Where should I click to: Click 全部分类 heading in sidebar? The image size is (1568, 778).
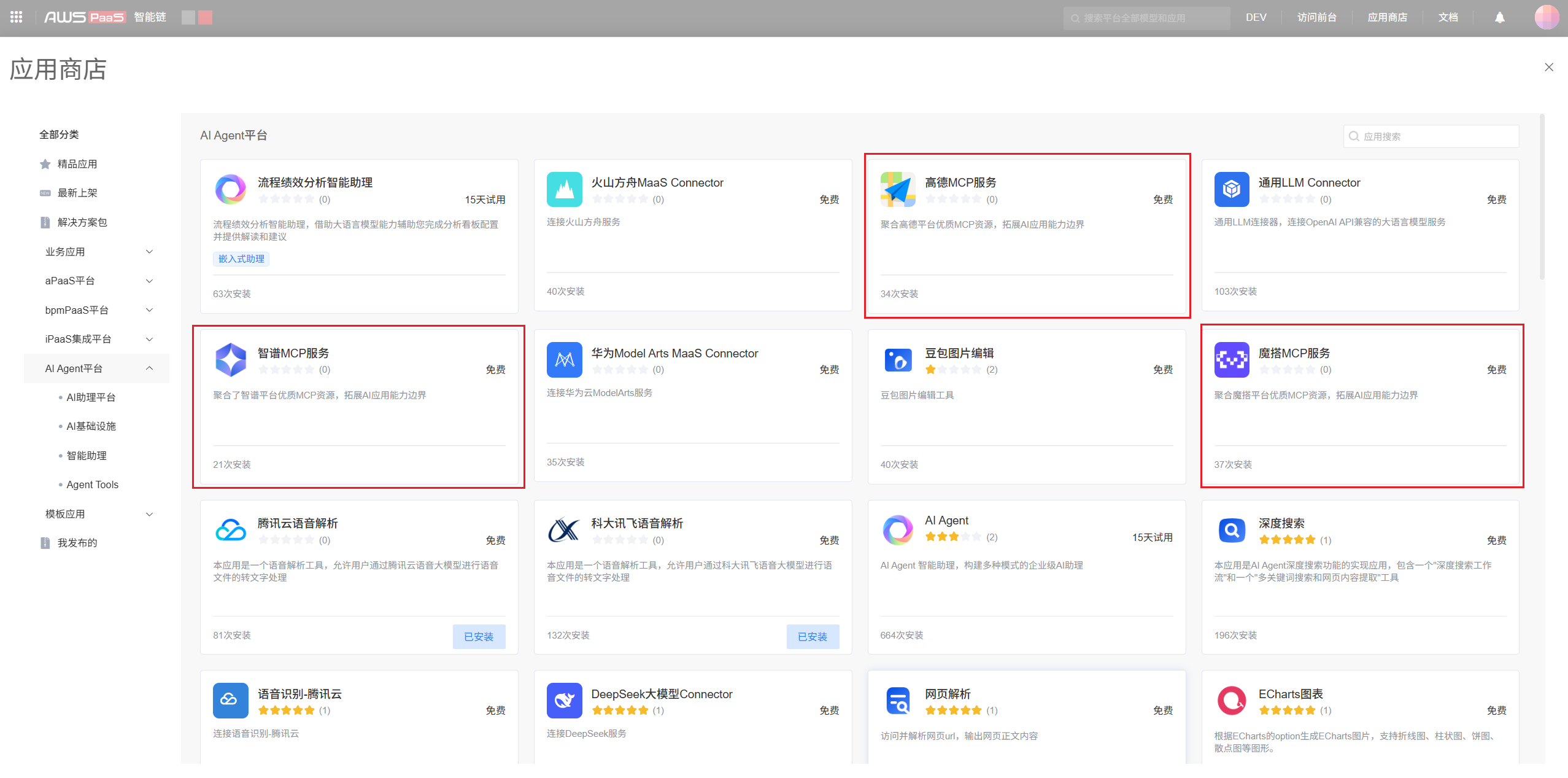(x=59, y=134)
